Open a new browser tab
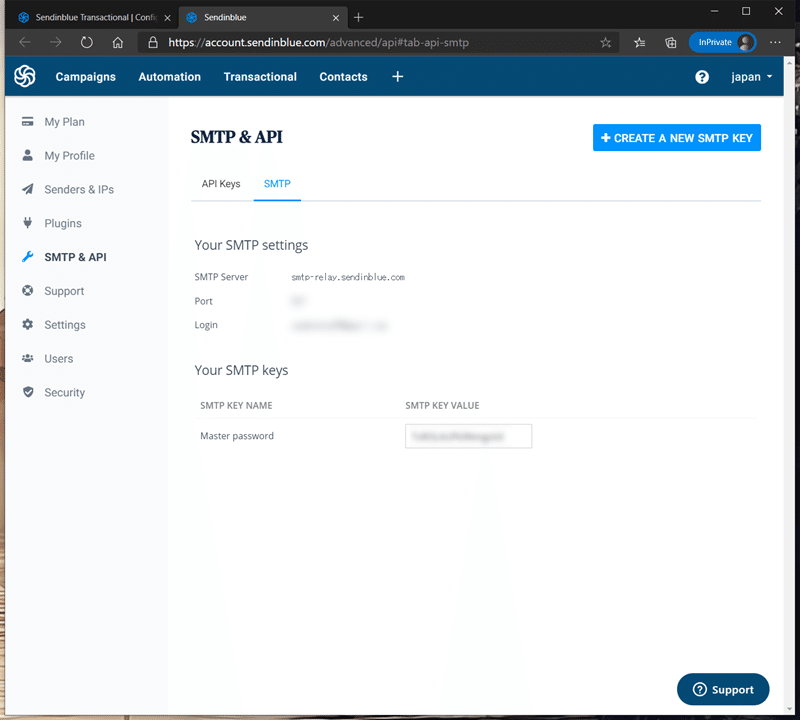Viewport: 800px width, 720px height. click(359, 17)
